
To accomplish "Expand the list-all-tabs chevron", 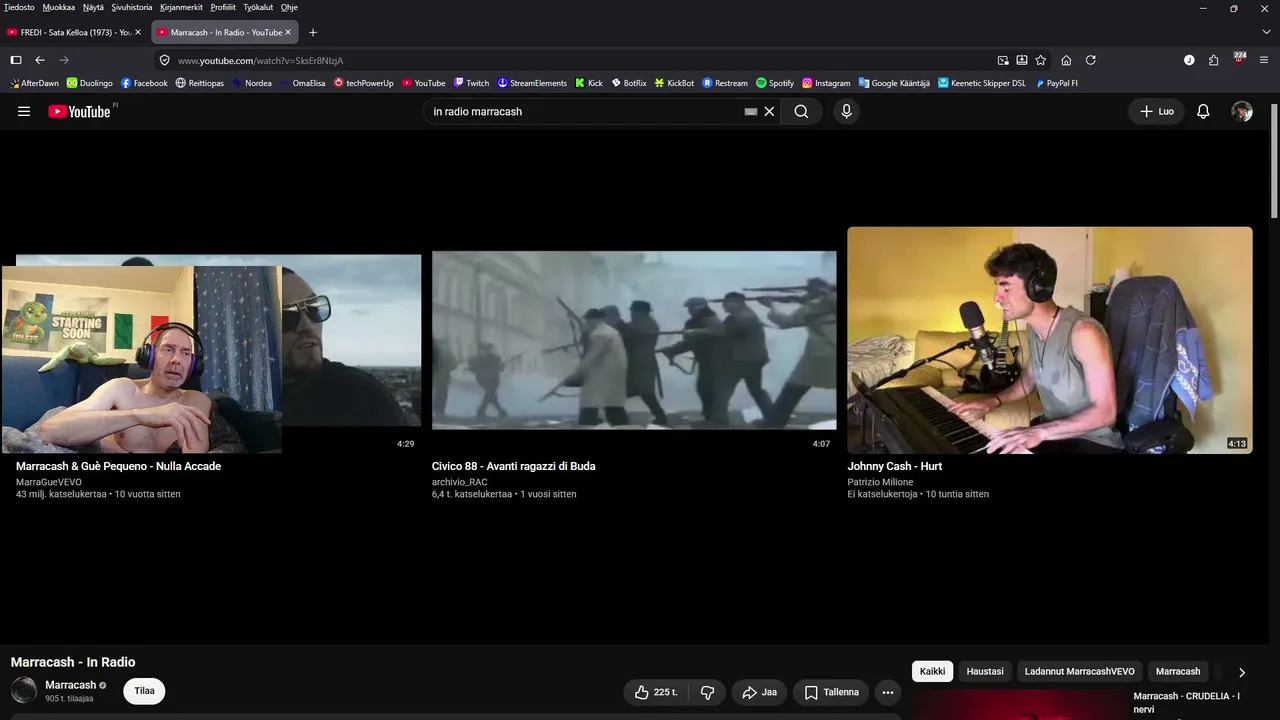I will (x=1266, y=32).
